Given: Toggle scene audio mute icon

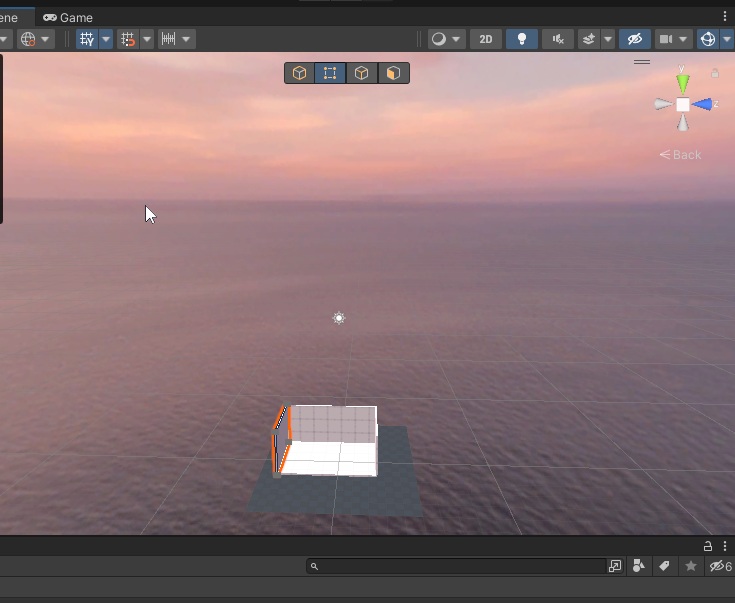Looking at the screenshot, I should click(x=558, y=39).
